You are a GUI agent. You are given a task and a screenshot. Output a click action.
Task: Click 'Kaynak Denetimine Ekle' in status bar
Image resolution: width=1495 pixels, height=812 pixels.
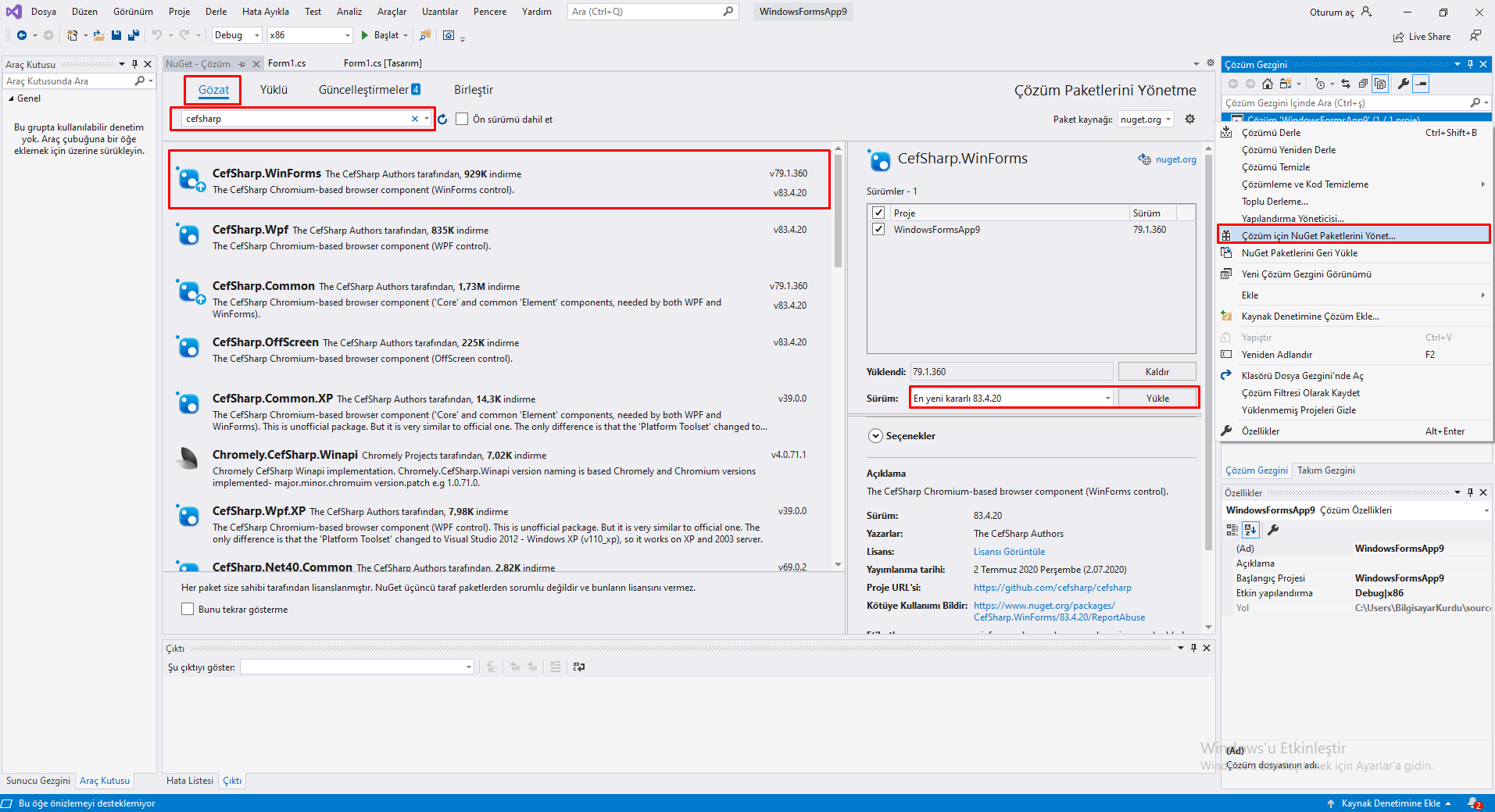(1390, 803)
